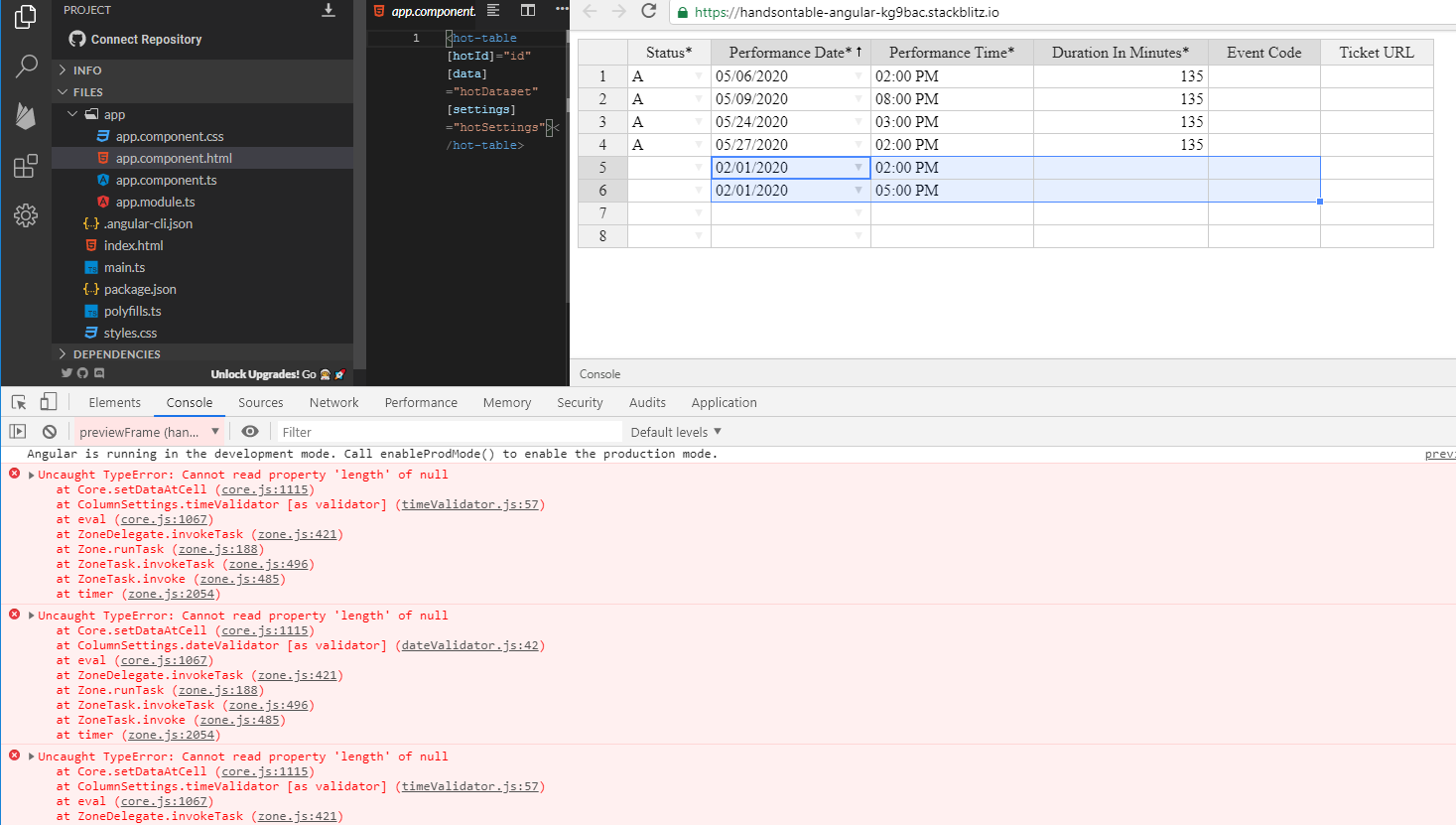The width and height of the screenshot is (1456, 825).
Task: Toggle the DevTools device toolbar icon
Action: [x=48, y=402]
